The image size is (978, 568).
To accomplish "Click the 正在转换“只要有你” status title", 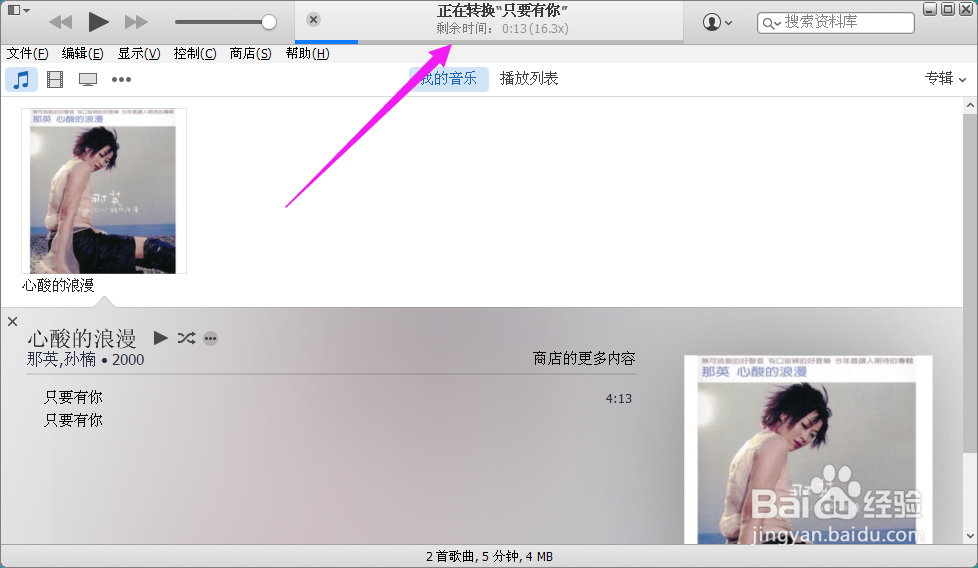I will click(x=502, y=11).
